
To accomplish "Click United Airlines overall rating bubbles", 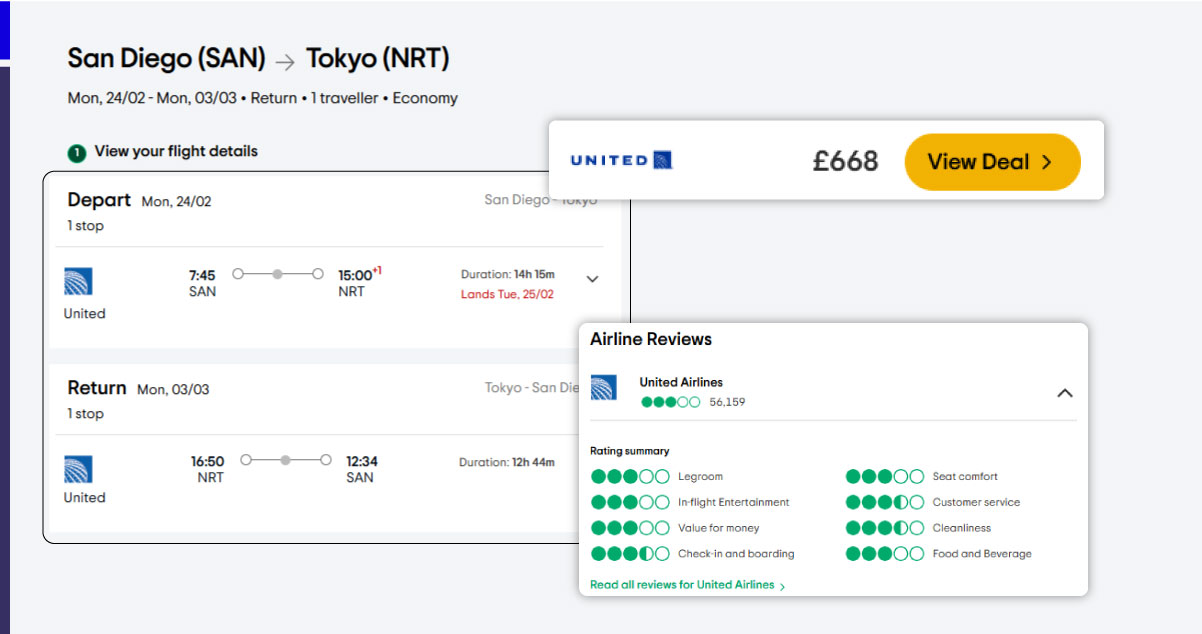I will pos(670,402).
